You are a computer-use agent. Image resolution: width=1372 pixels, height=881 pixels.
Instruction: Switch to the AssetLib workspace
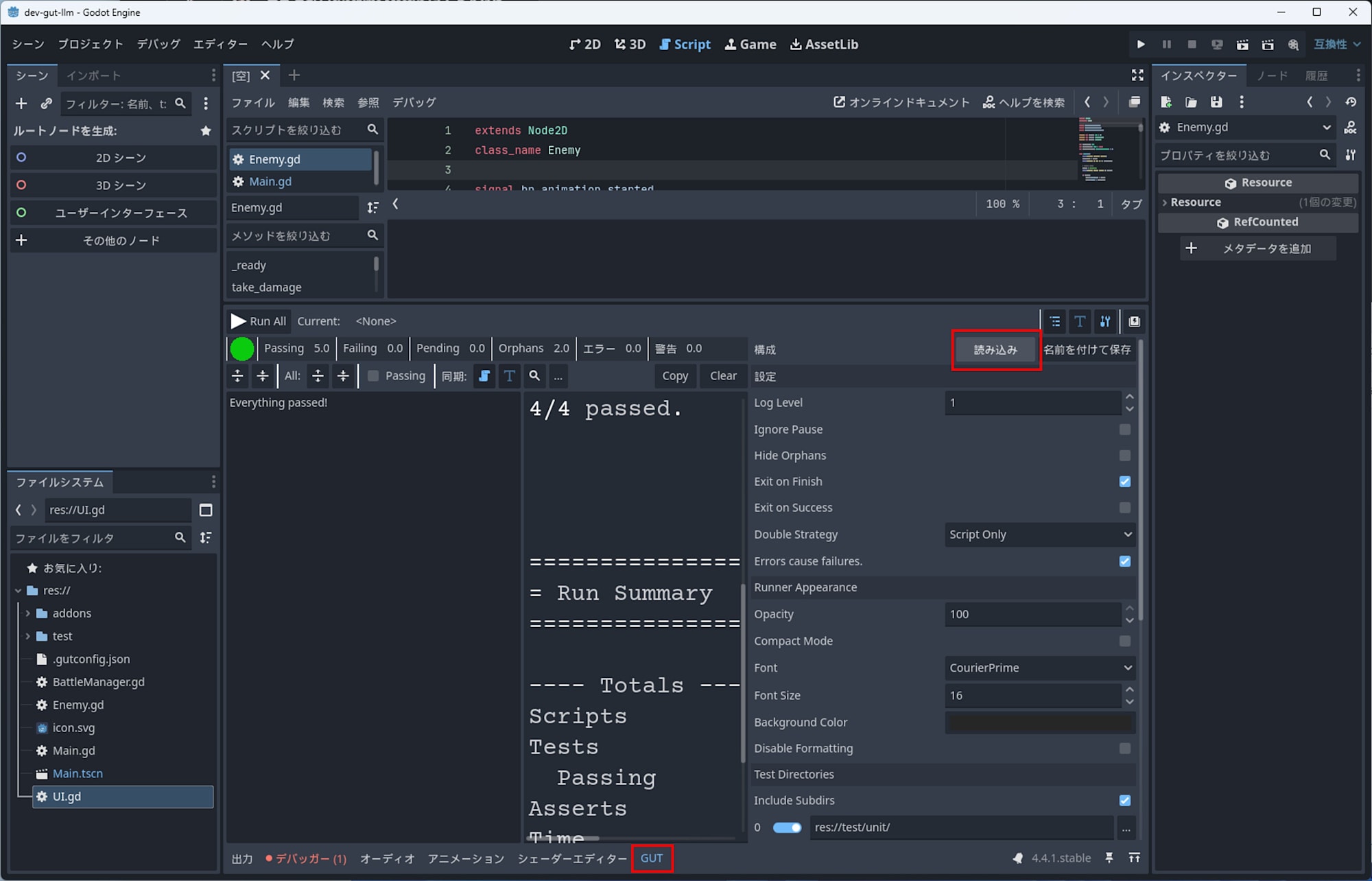[824, 44]
